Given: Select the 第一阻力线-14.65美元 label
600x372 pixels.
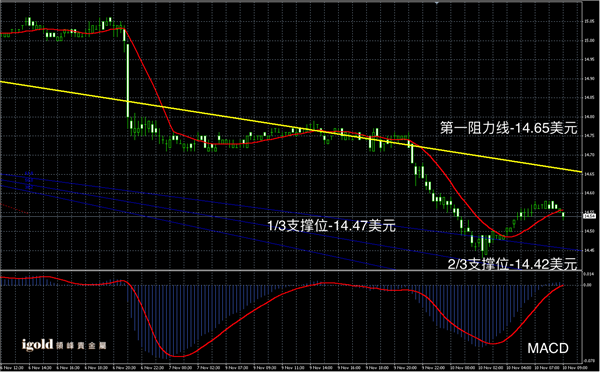Looking at the screenshot, I should [x=508, y=128].
